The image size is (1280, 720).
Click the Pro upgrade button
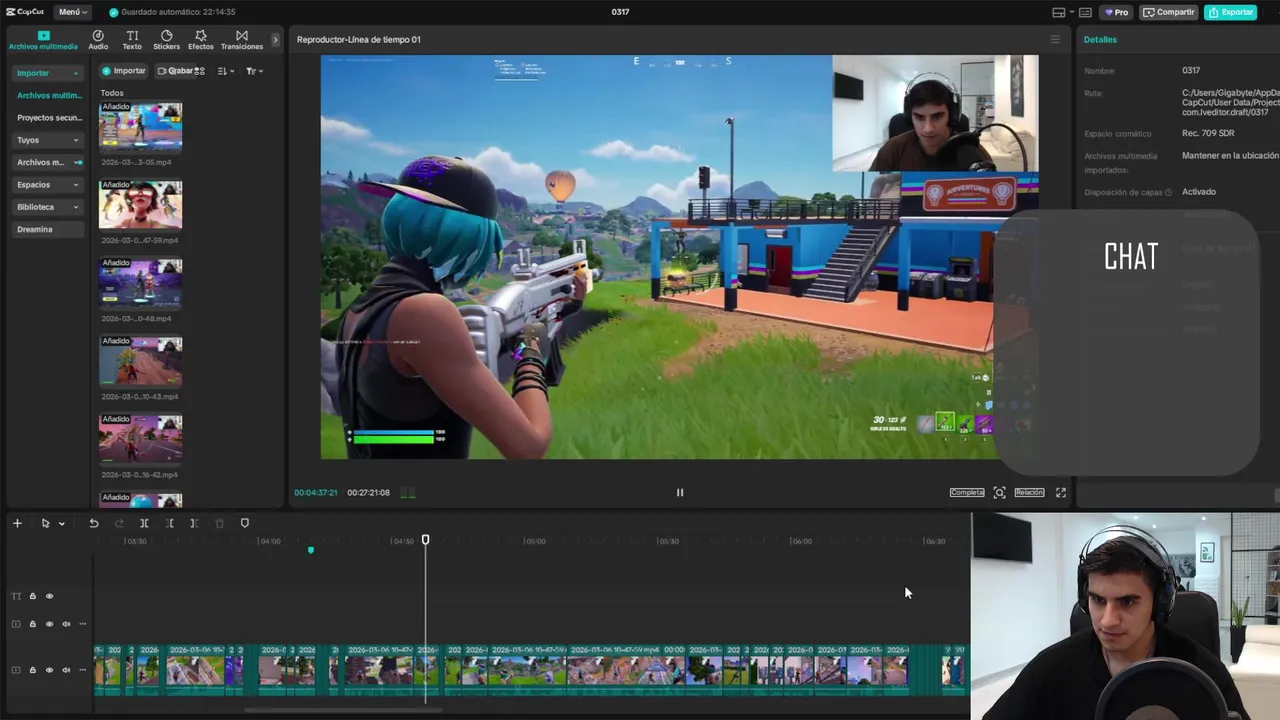tap(1117, 12)
